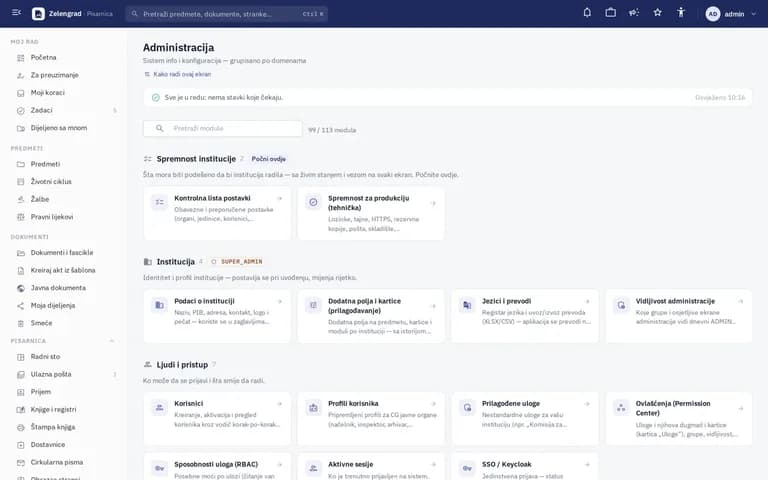
Task: Click the Spremnost institucije section heading
Action: point(196,159)
